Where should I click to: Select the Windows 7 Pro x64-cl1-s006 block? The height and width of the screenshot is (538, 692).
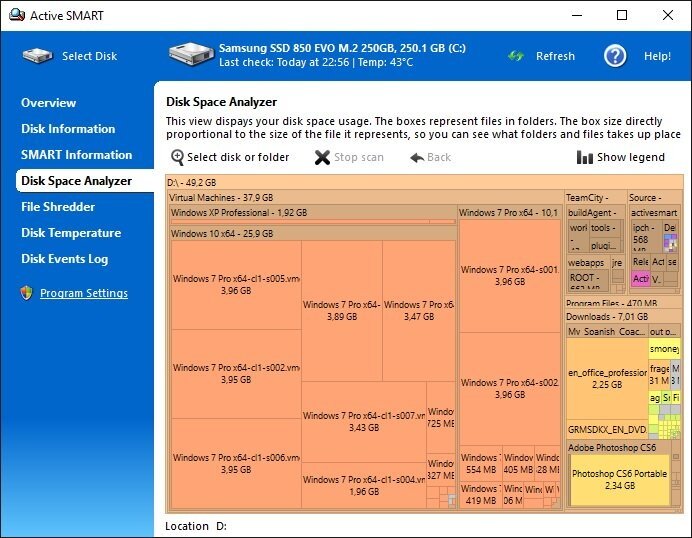(236, 463)
